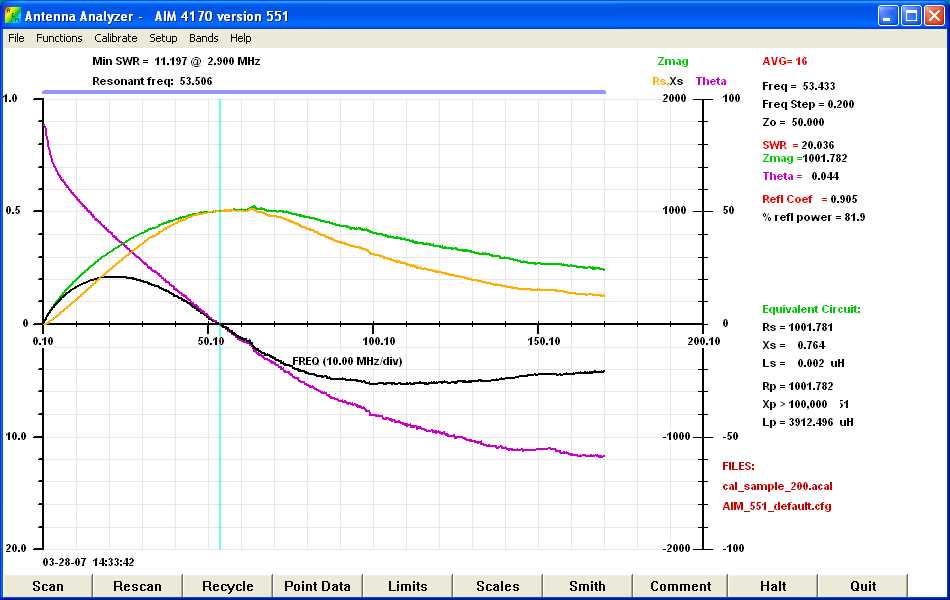Open the Bands menu
Image resolution: width=950 pixels, height=600 pixels.
coord(204,38)
